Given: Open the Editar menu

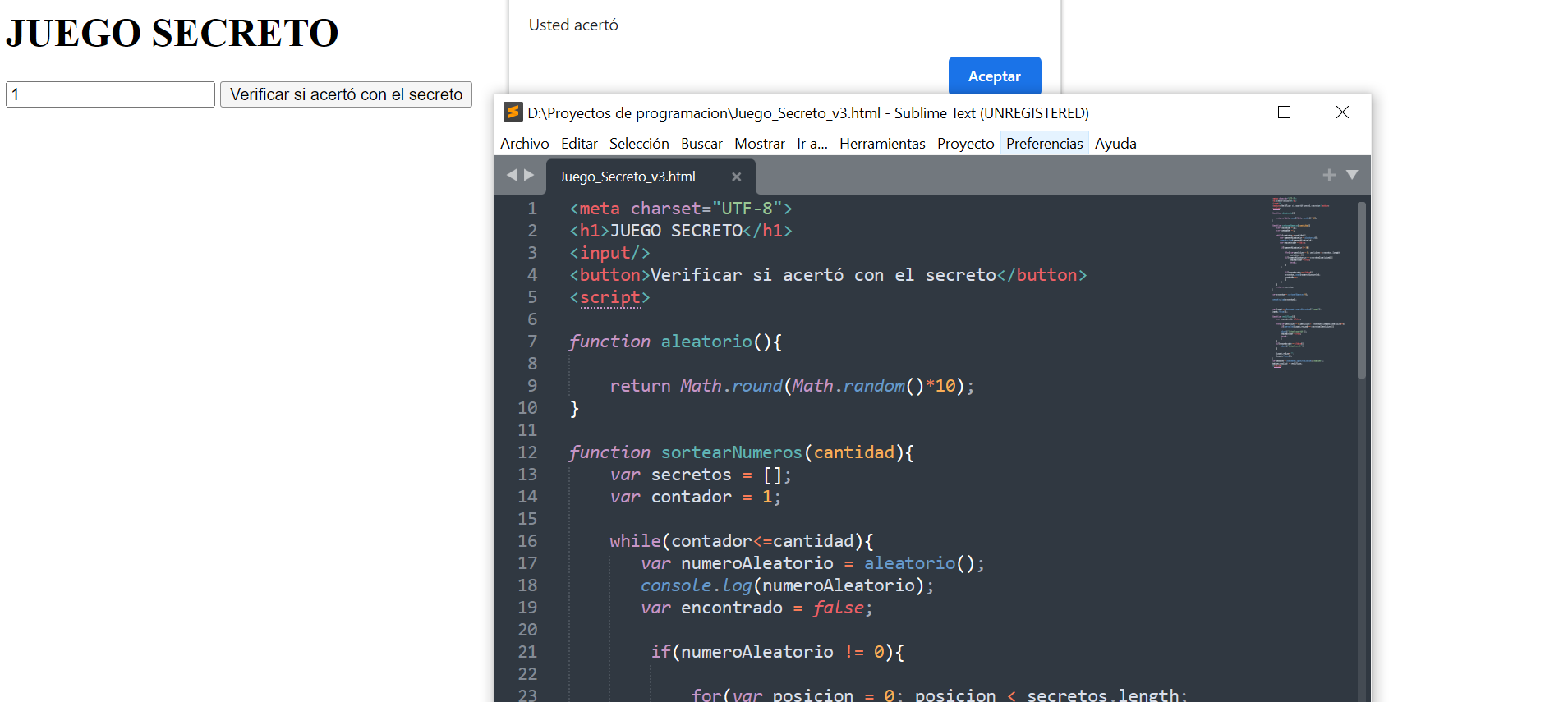Looking at the screenshot, I should tap(579, 144).
